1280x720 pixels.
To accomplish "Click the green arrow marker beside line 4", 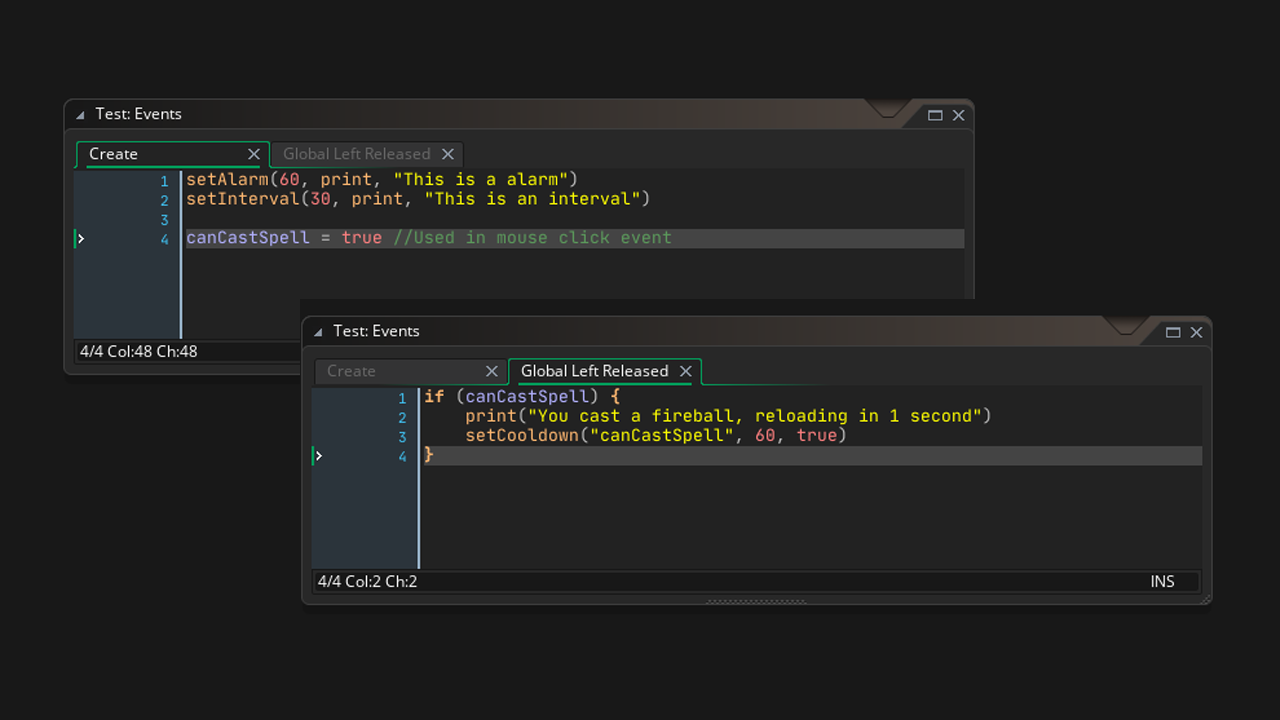I will coord(81,239).
